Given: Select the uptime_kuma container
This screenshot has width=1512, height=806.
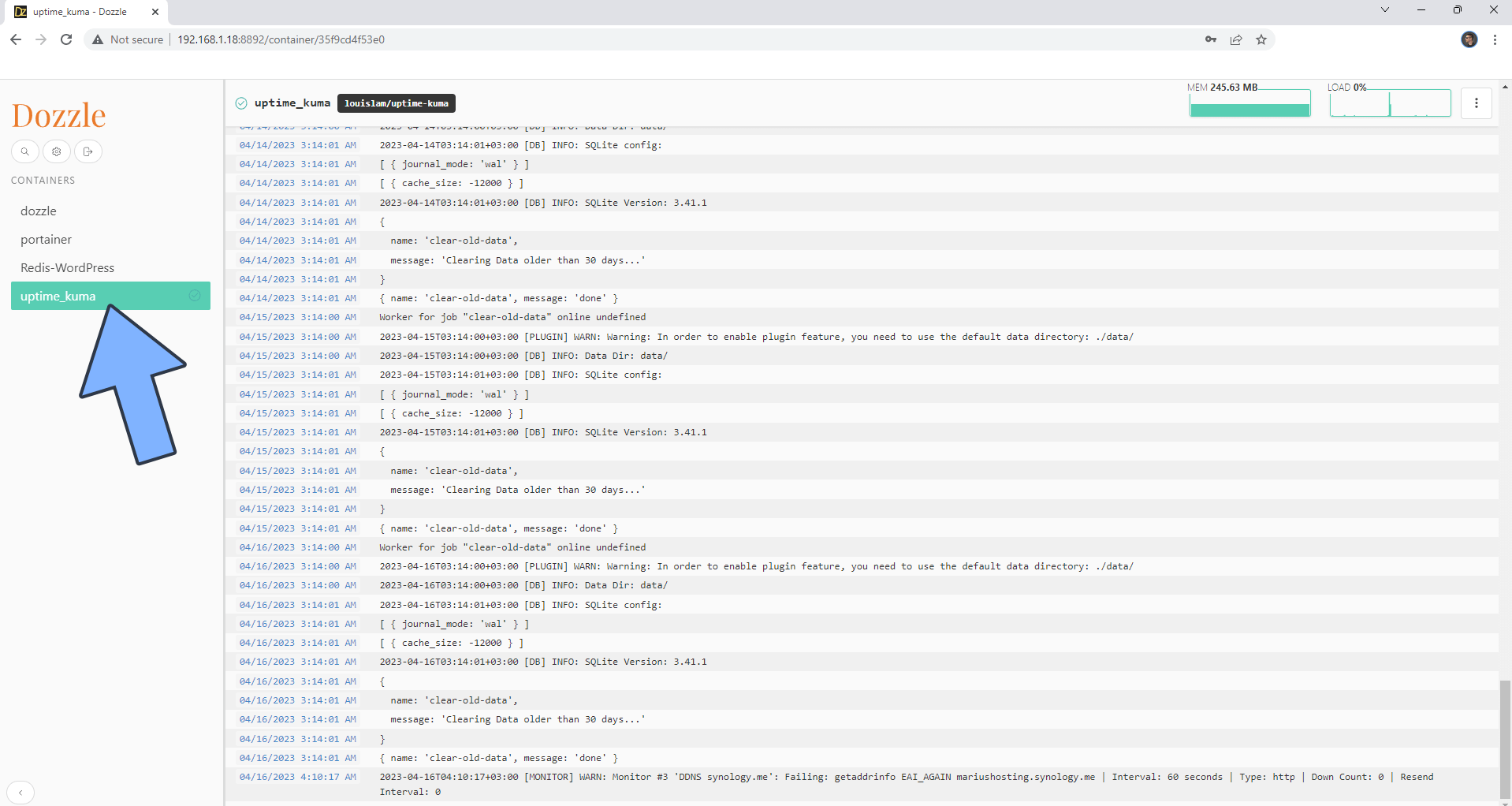Looking at the screenshot, I should pos(110,296).
